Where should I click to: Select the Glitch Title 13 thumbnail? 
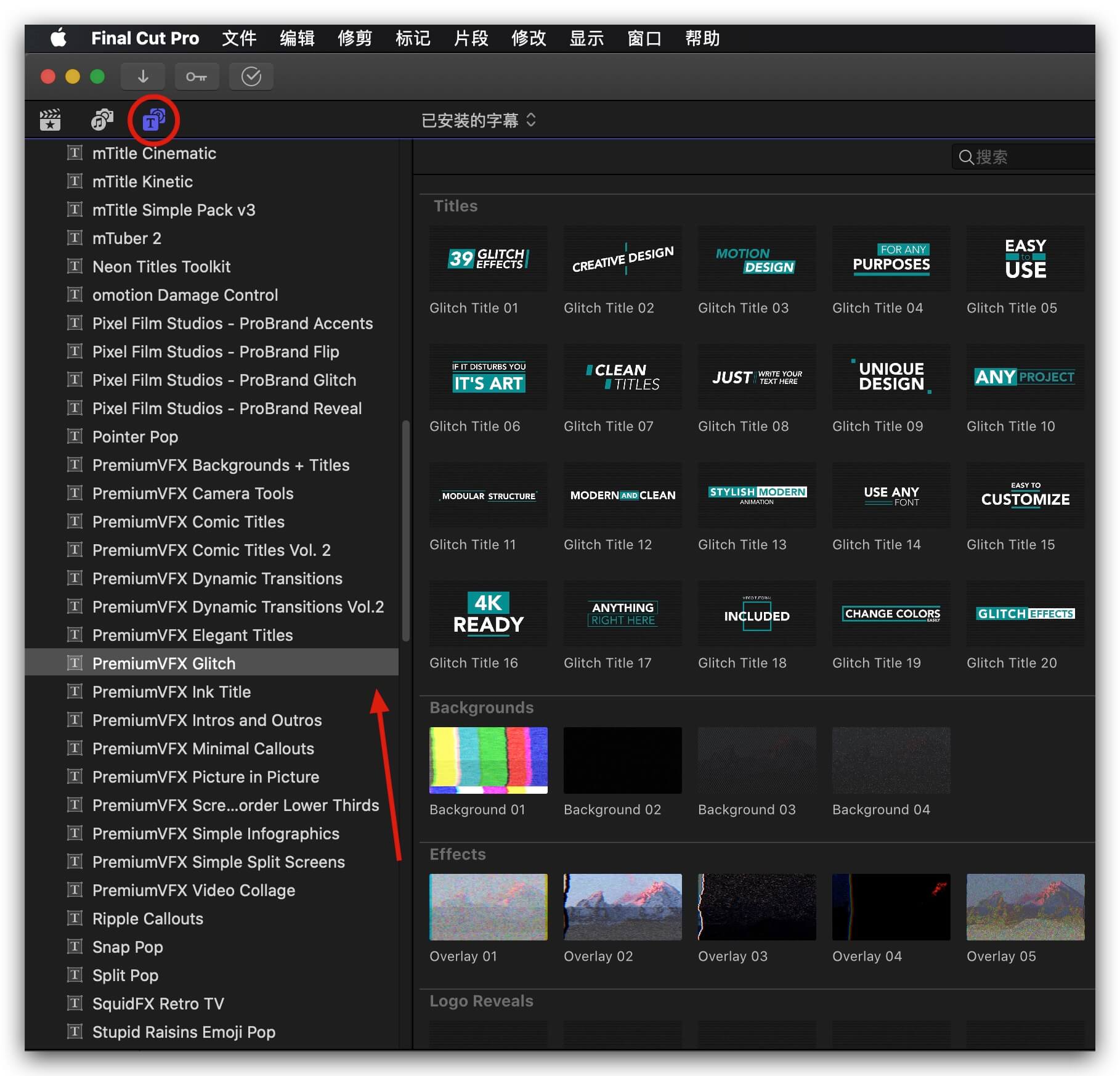pyautogui.click(x=757, y=495)
